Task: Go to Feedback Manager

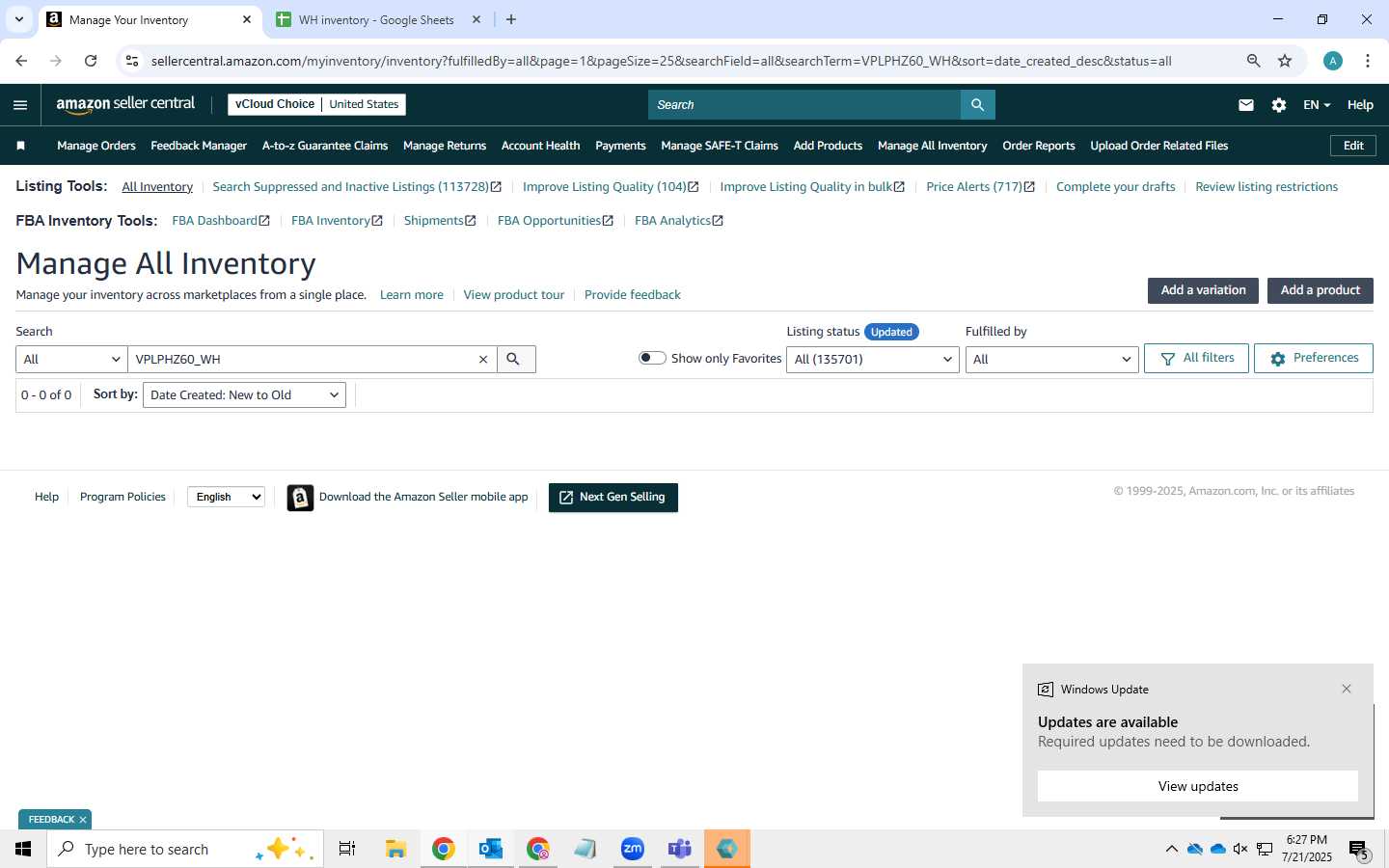Action: point(199,146)
